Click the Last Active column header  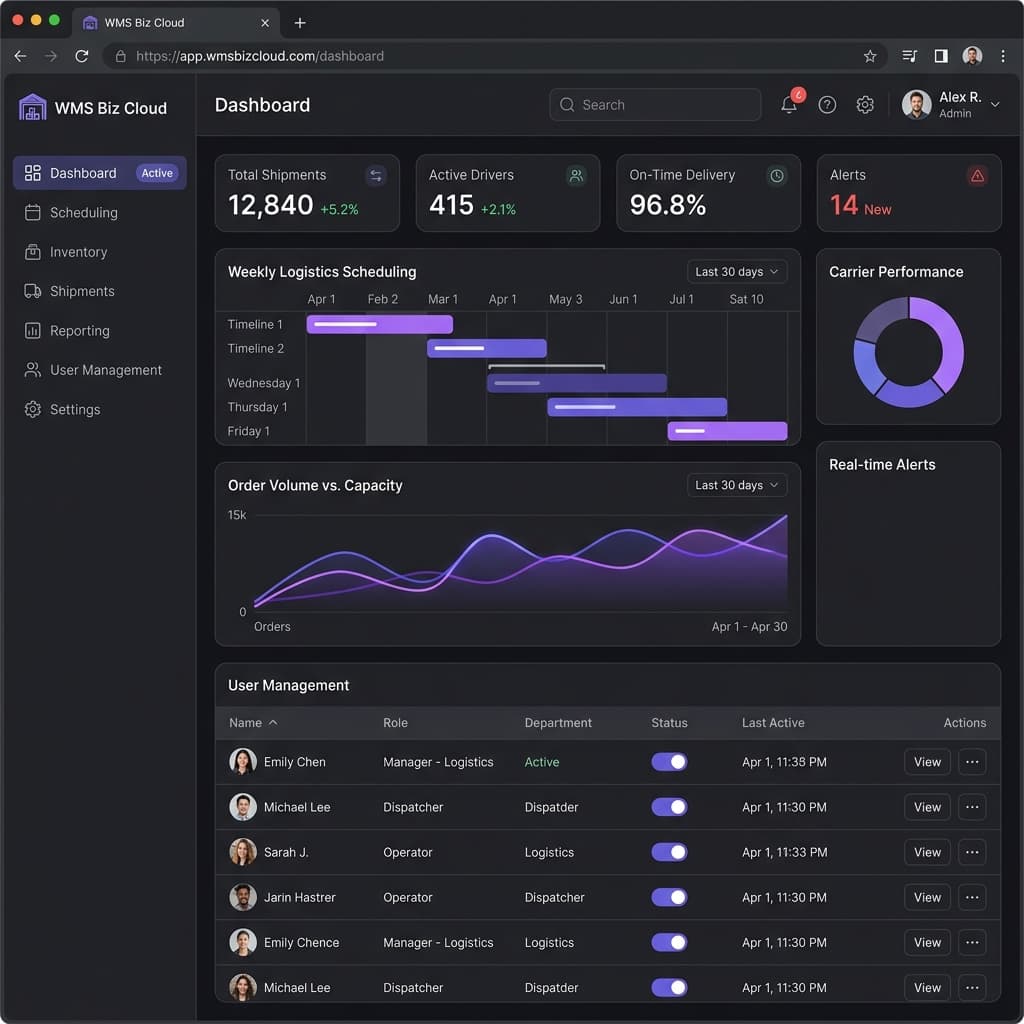773,722
